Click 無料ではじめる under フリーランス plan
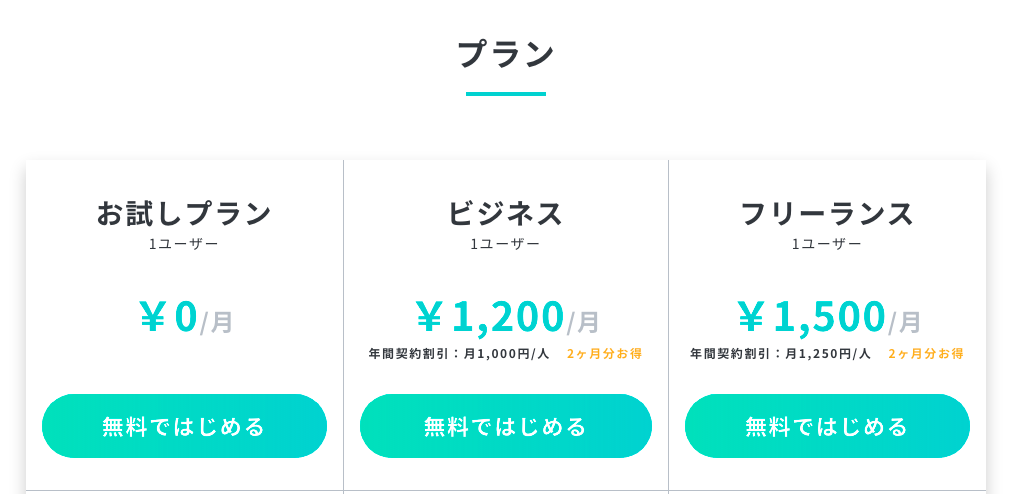1010x494 pixels. pos(827,426)
